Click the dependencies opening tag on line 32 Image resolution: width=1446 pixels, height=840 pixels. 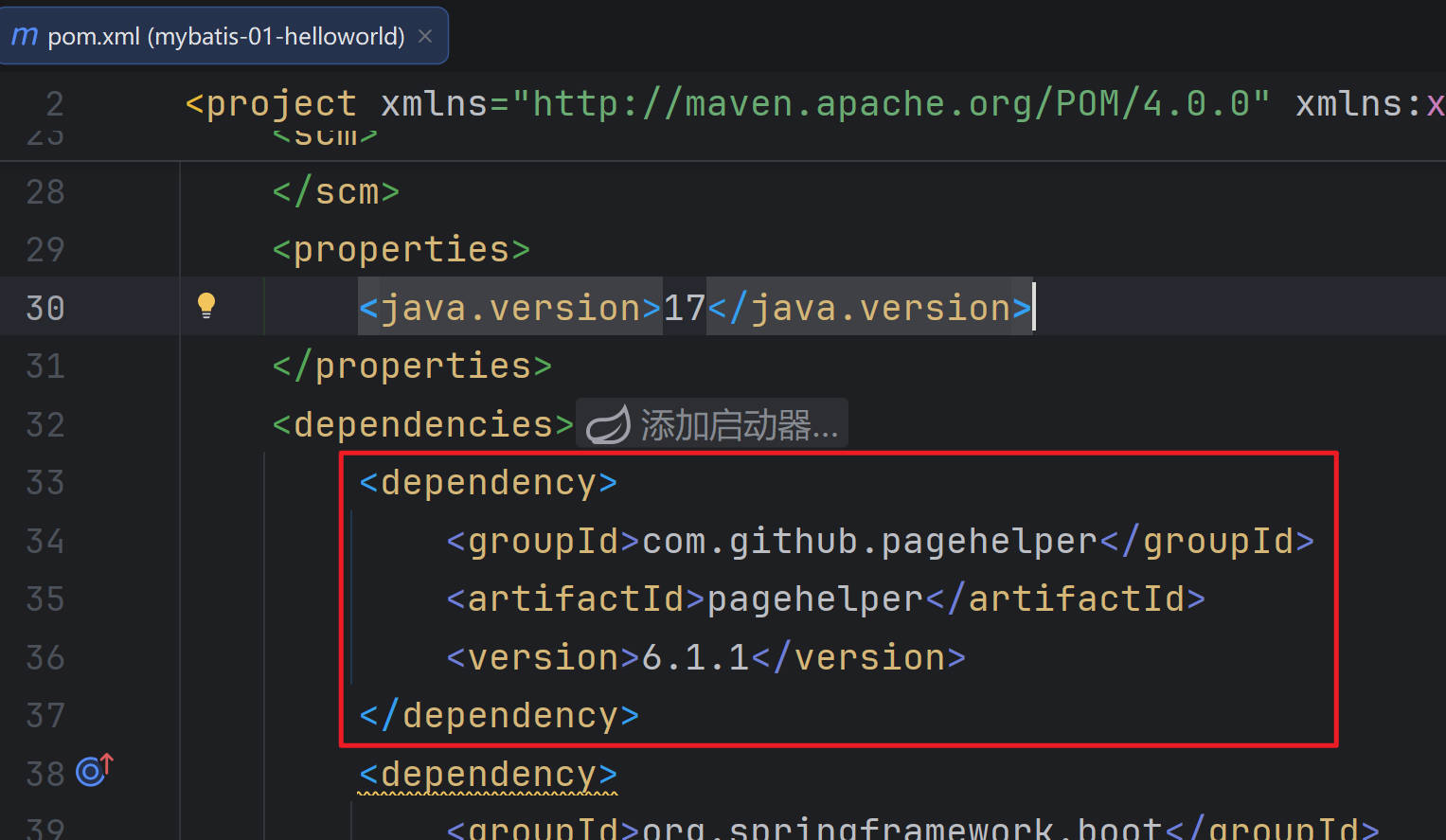(x=422, y=425)
